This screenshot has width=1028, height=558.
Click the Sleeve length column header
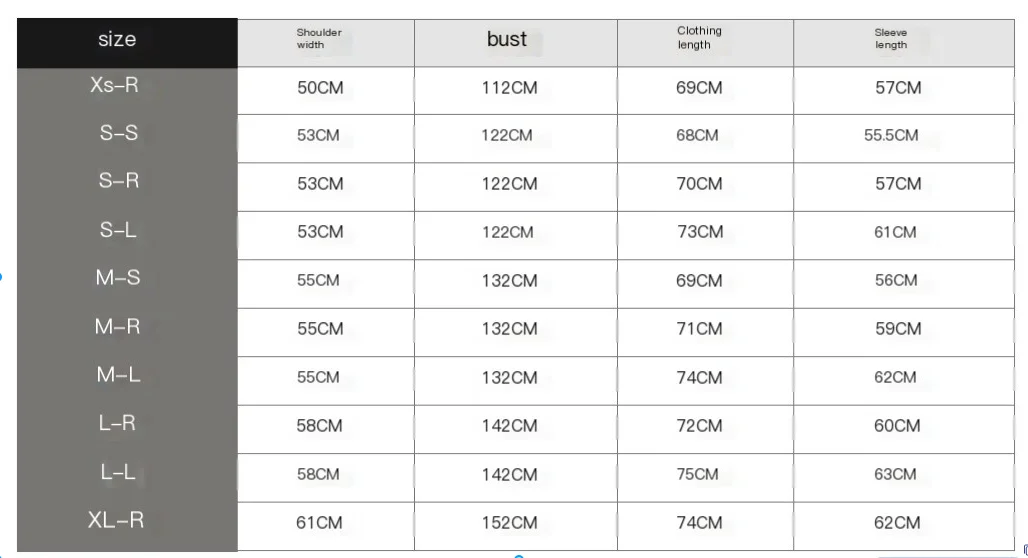coord(903,43)
